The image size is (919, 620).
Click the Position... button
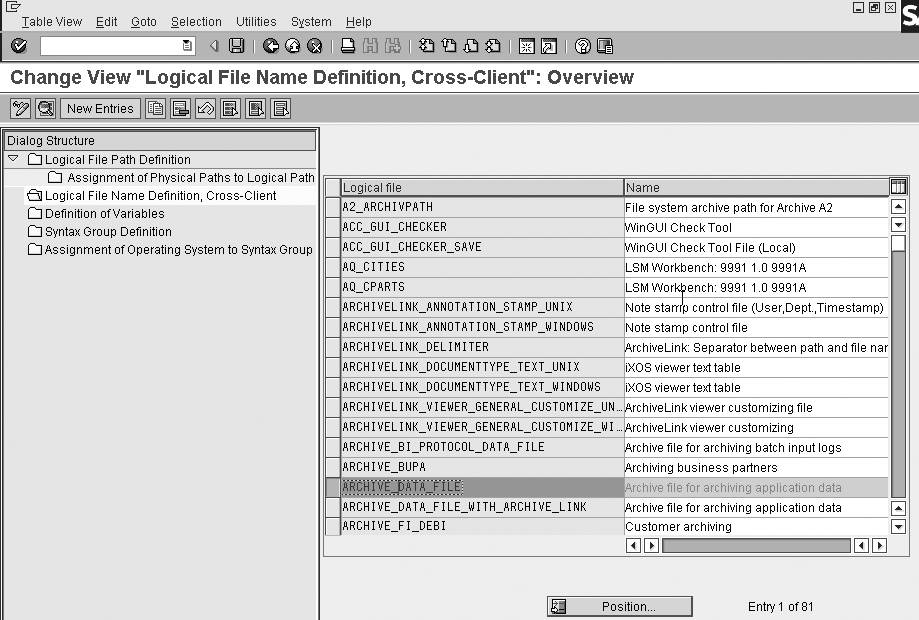pos(619,606)
